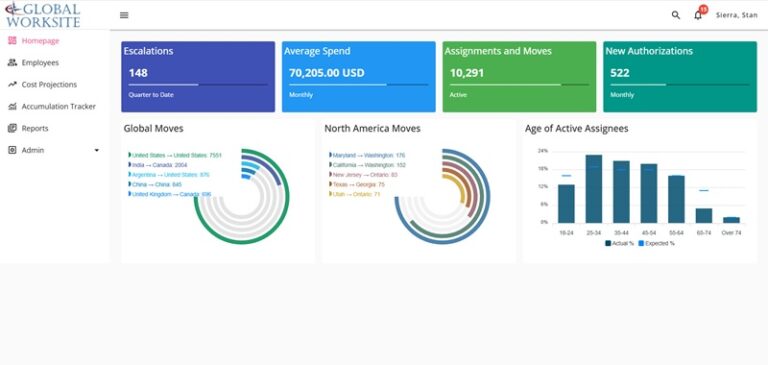Click the Age of Active Assignees heading
Image resolution: width=768 pixels, height=365 pixels.
click(576, 129)
